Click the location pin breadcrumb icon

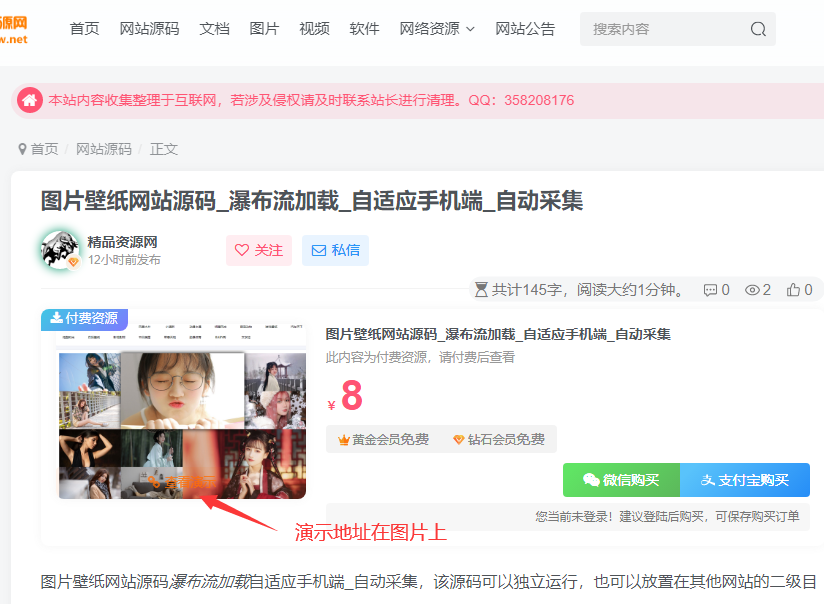(x=22, y=149)
